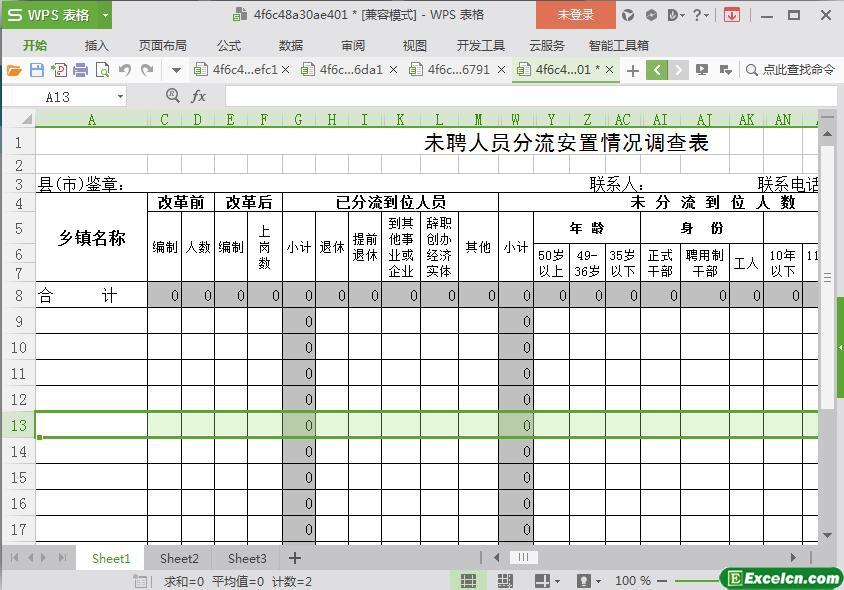The image size is (844, 590).
Task: Click the zoom magnifier icon beside formula bar
Action: 172,96
